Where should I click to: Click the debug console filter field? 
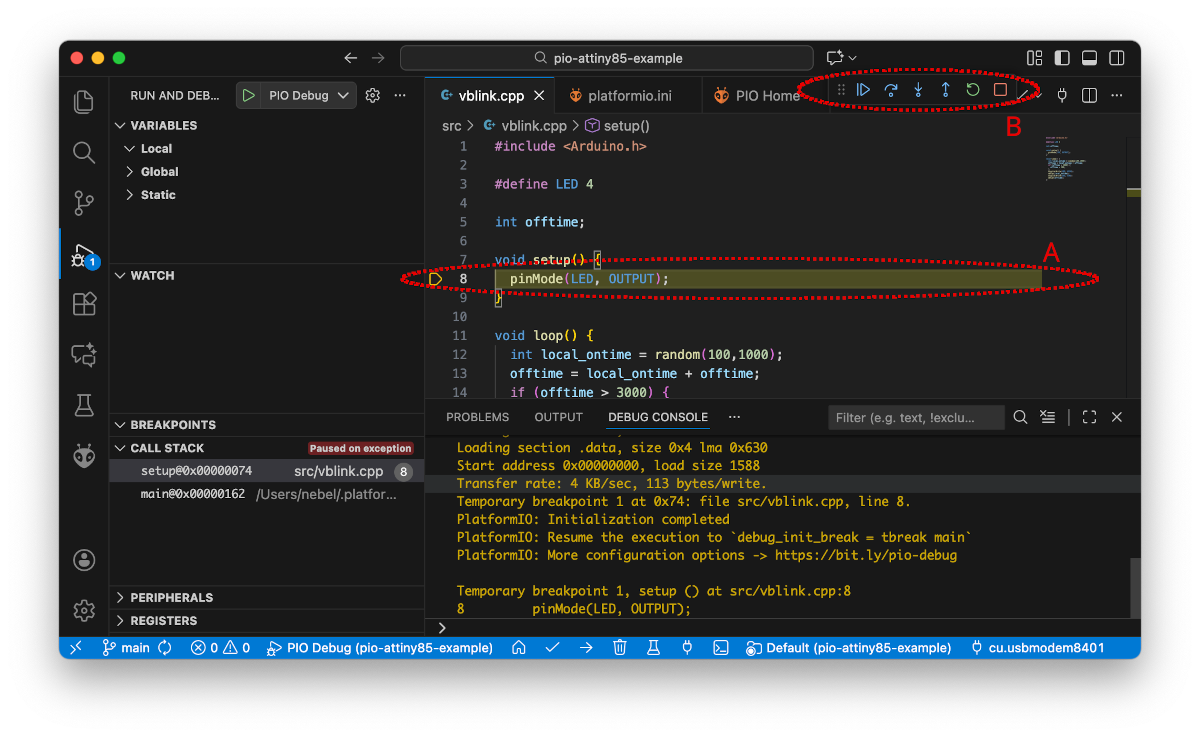coord(916,417)
